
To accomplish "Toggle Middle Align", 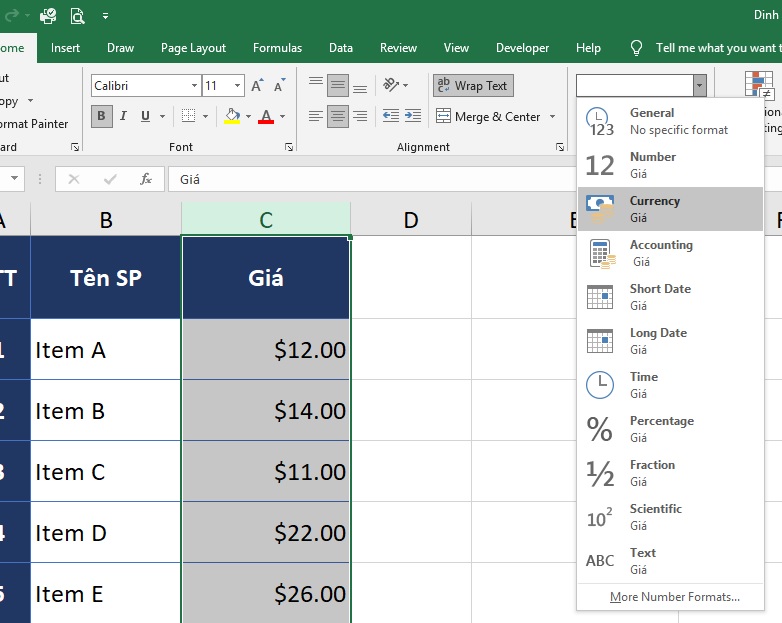I will [x=338, y=85].
